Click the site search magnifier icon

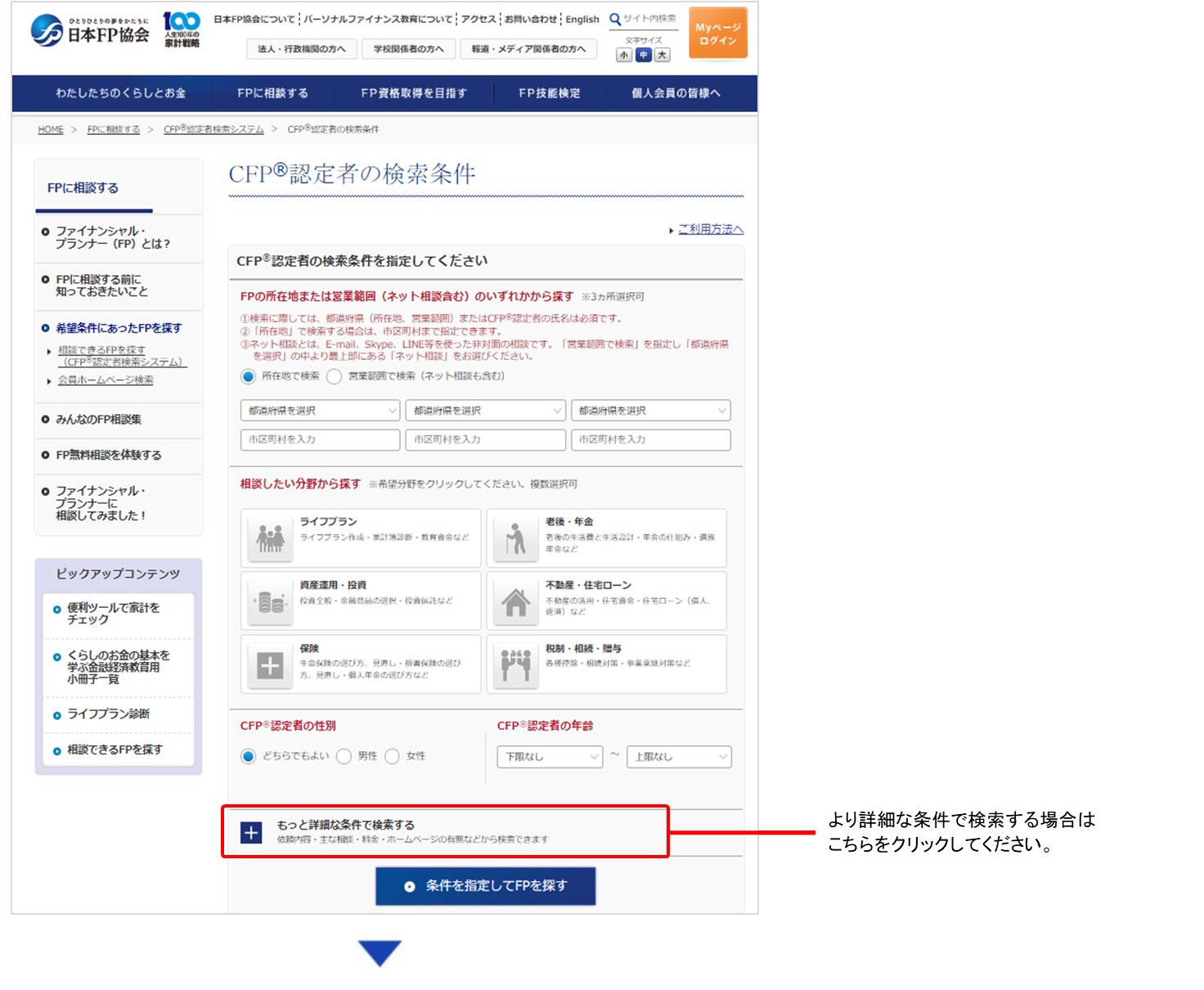615,19
